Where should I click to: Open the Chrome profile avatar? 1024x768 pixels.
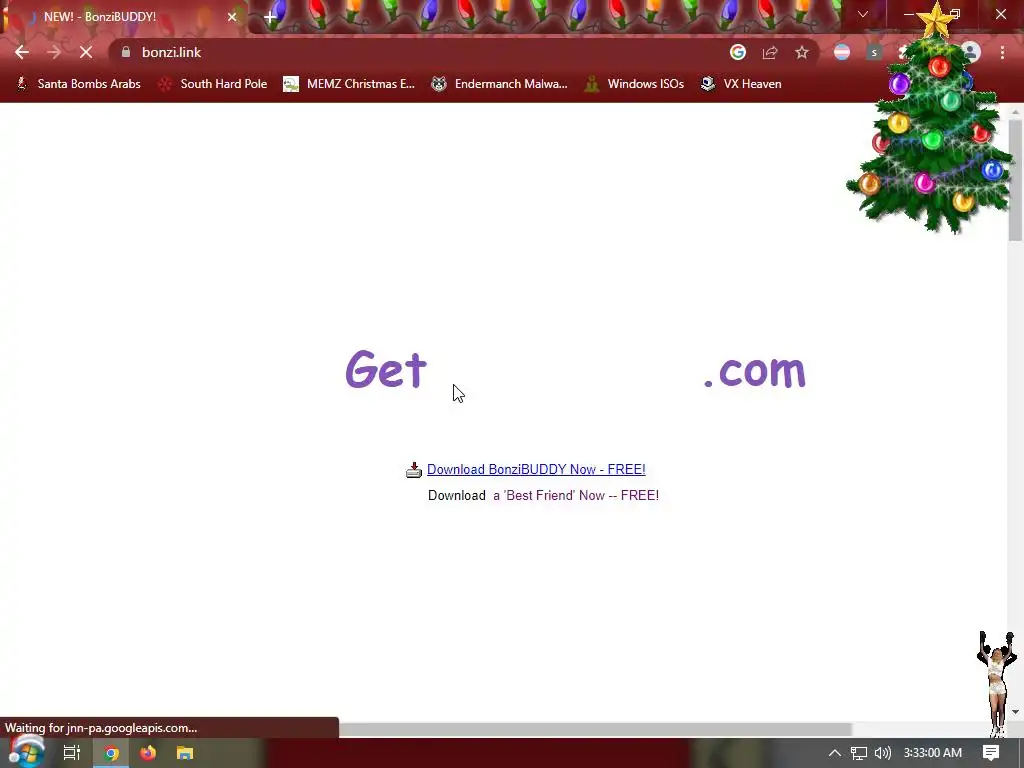pyautogui.click(x=971, y=52)
